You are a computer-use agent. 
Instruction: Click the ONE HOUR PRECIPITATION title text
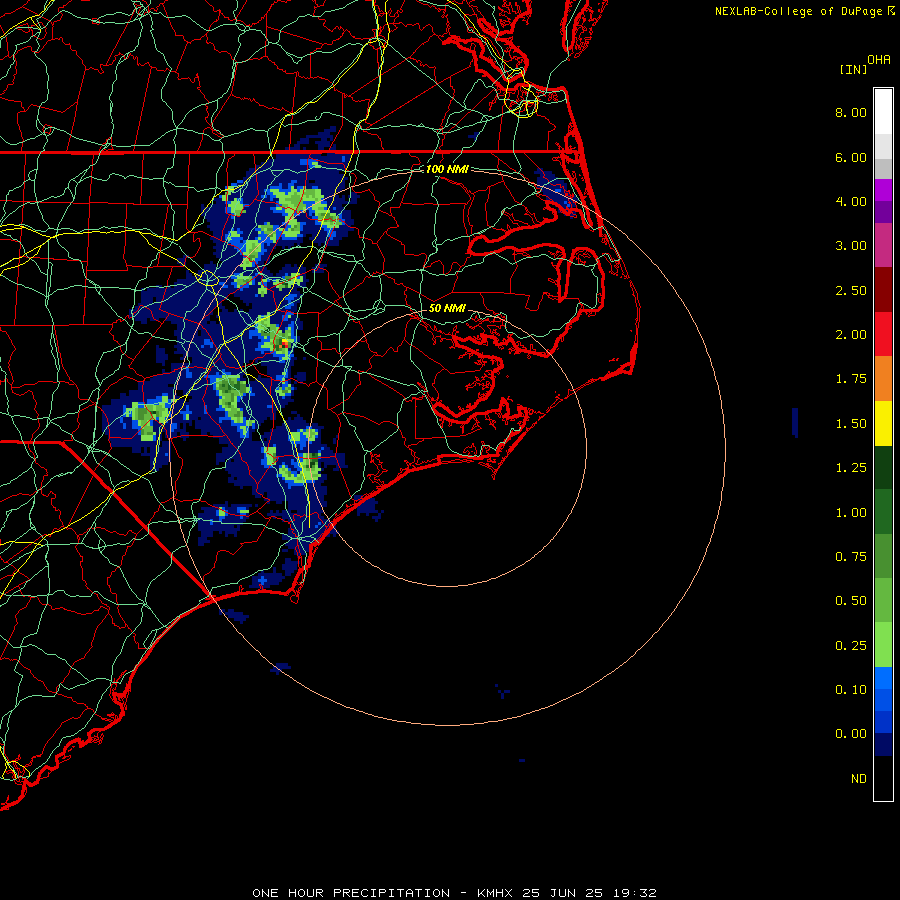pos(351,893)
